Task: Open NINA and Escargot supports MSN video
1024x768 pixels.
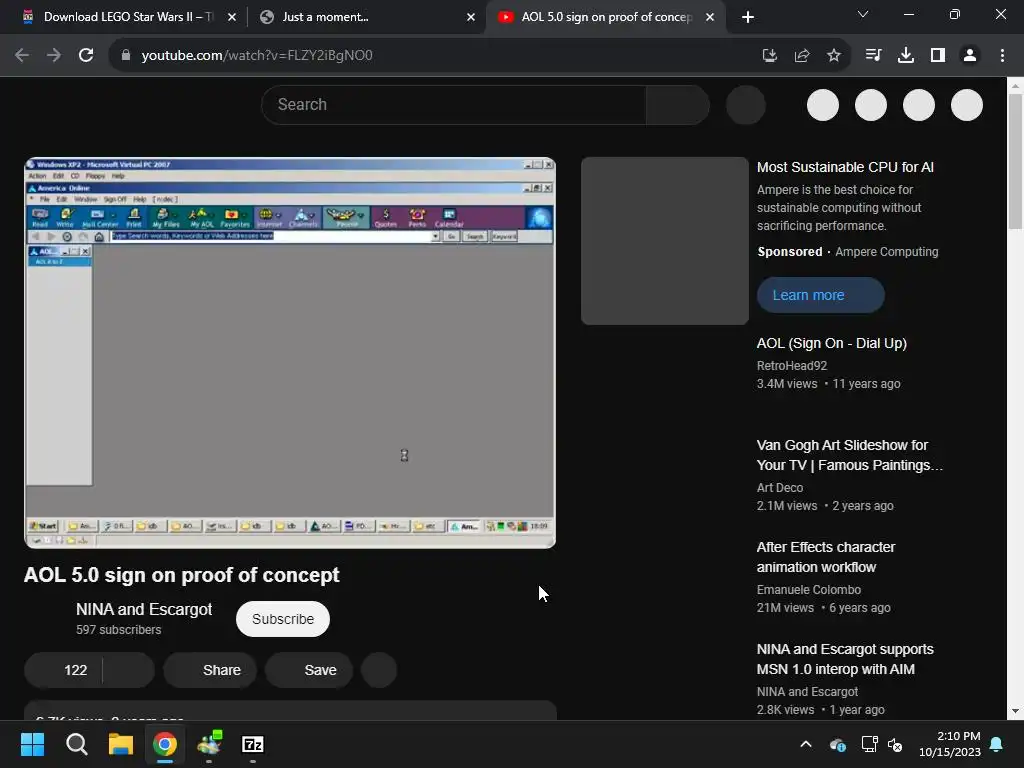Action: [845, 659]
